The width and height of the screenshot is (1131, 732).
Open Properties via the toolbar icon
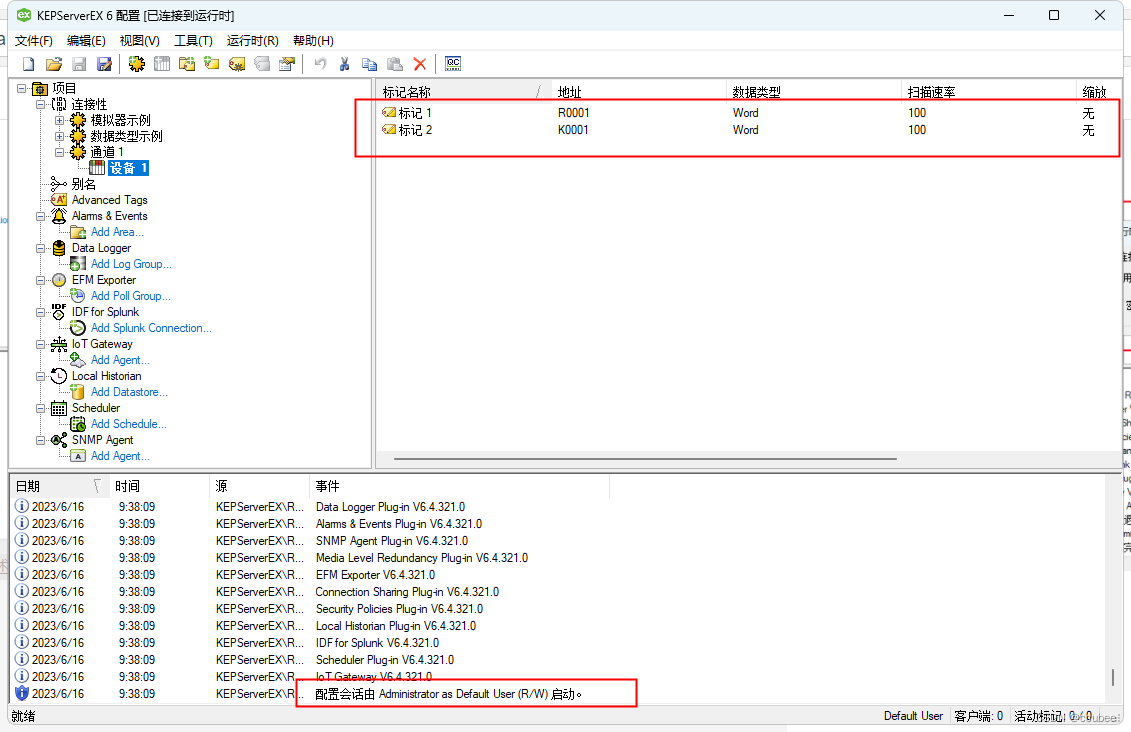(x=287, y=64)
